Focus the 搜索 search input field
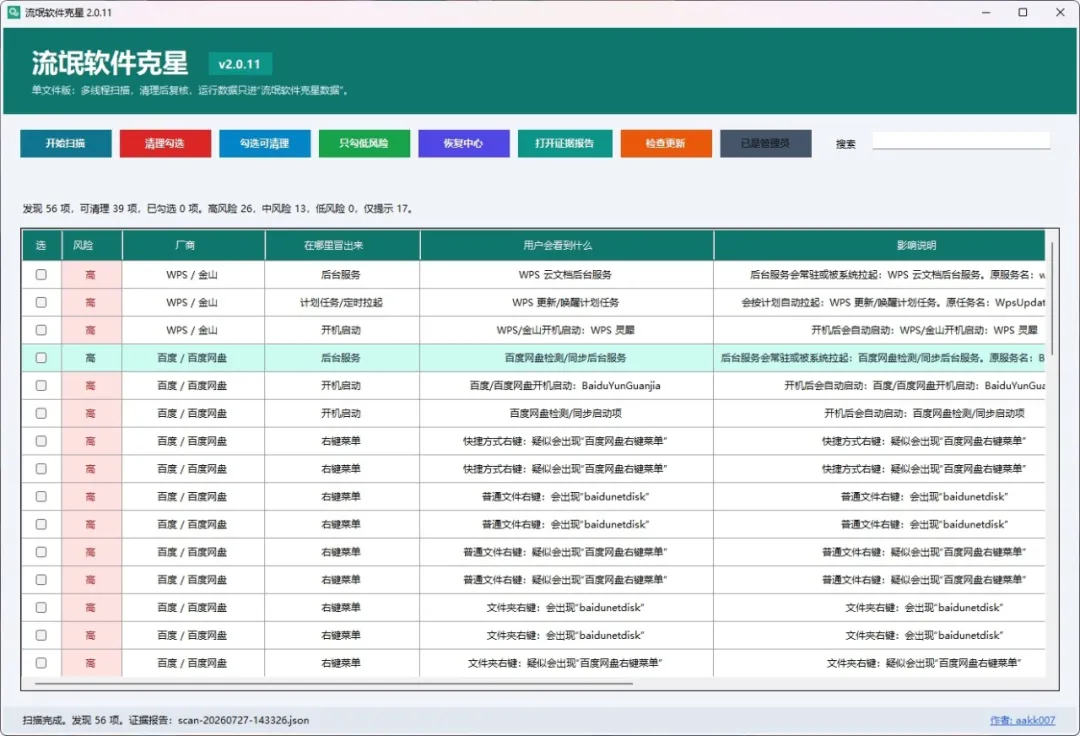Image resolution: width=1080 pixels, height=736 pixels. click(961, 140)
